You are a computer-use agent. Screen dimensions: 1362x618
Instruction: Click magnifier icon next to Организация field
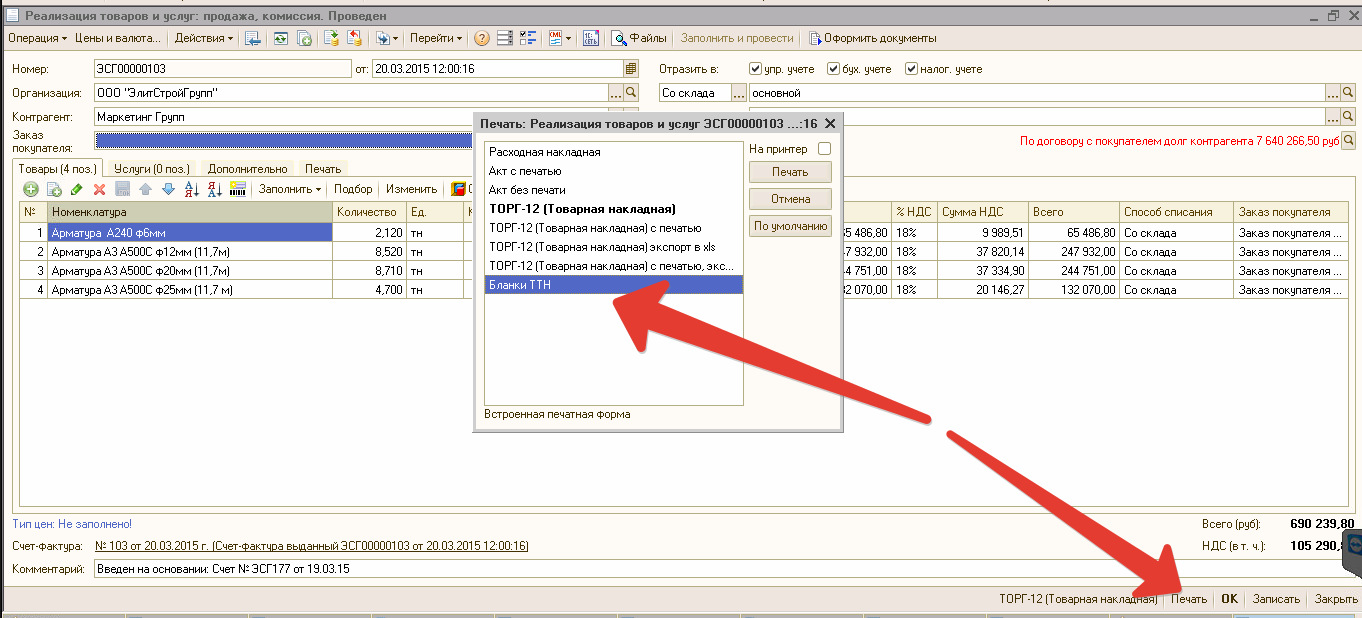pyautogui.click(x=631, y=93)
